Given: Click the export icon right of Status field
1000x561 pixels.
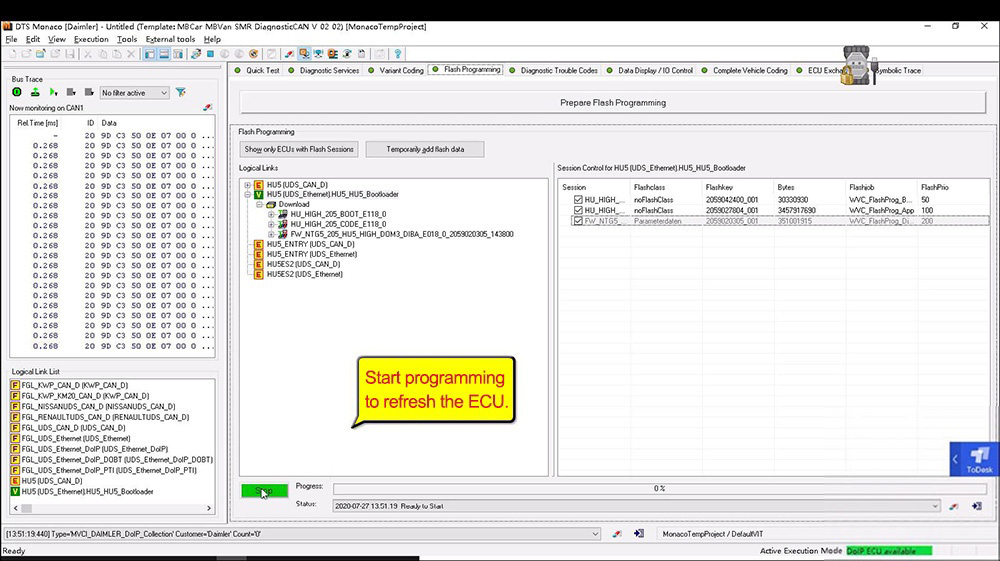Looking at the screenshot, I should tap(976, 506).
